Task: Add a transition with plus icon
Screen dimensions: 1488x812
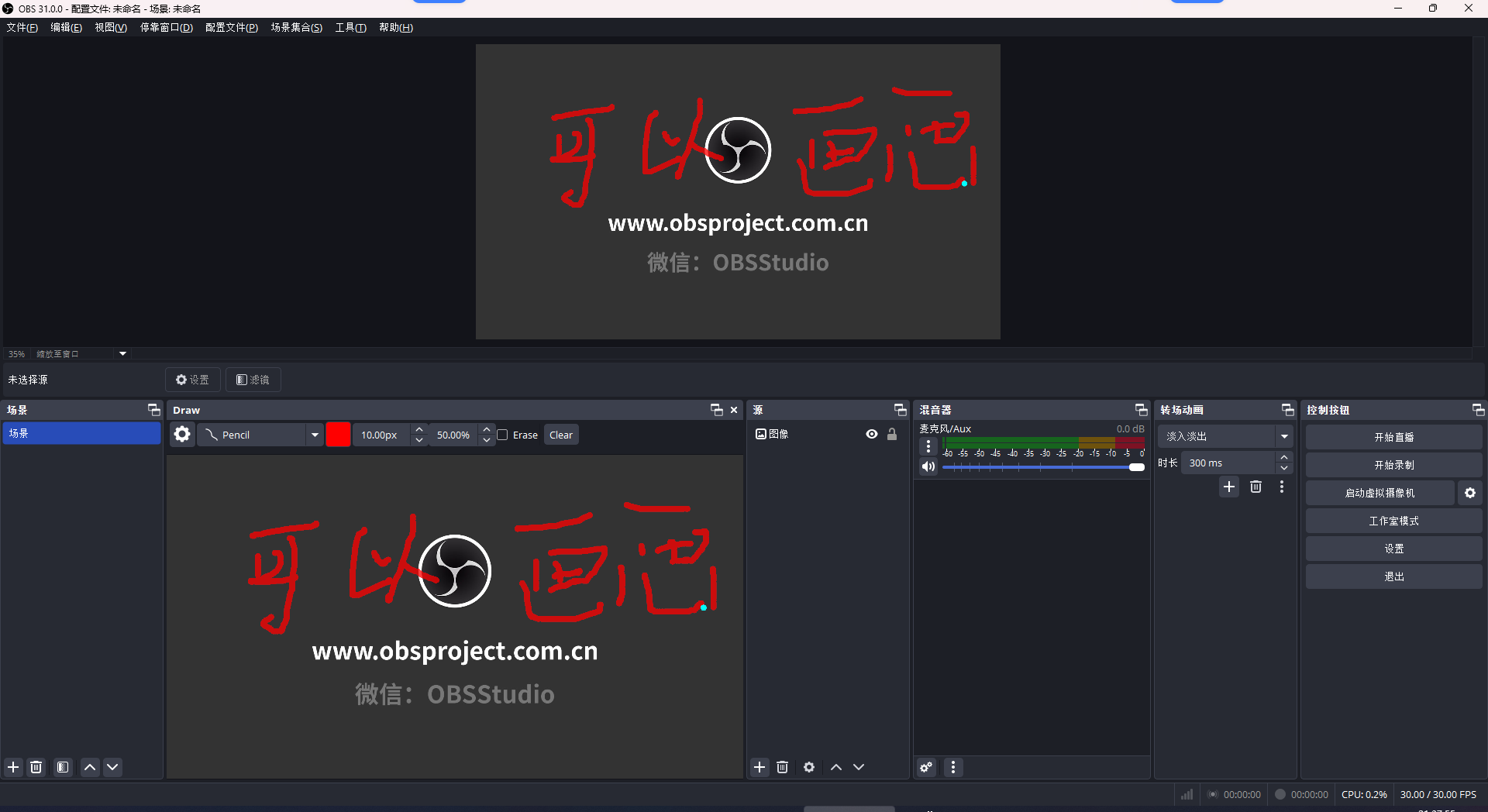Action: click(x=1229, y=487)
